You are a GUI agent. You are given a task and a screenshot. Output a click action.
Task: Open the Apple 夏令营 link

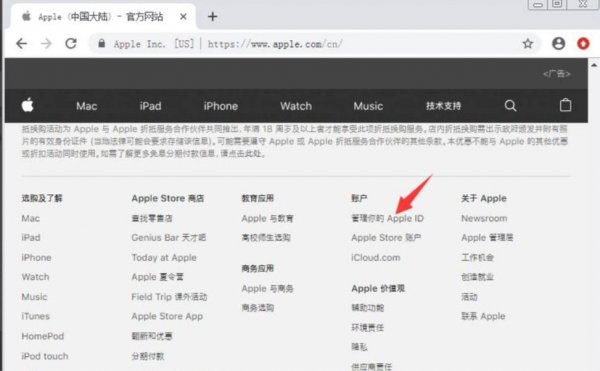(157, 277)
